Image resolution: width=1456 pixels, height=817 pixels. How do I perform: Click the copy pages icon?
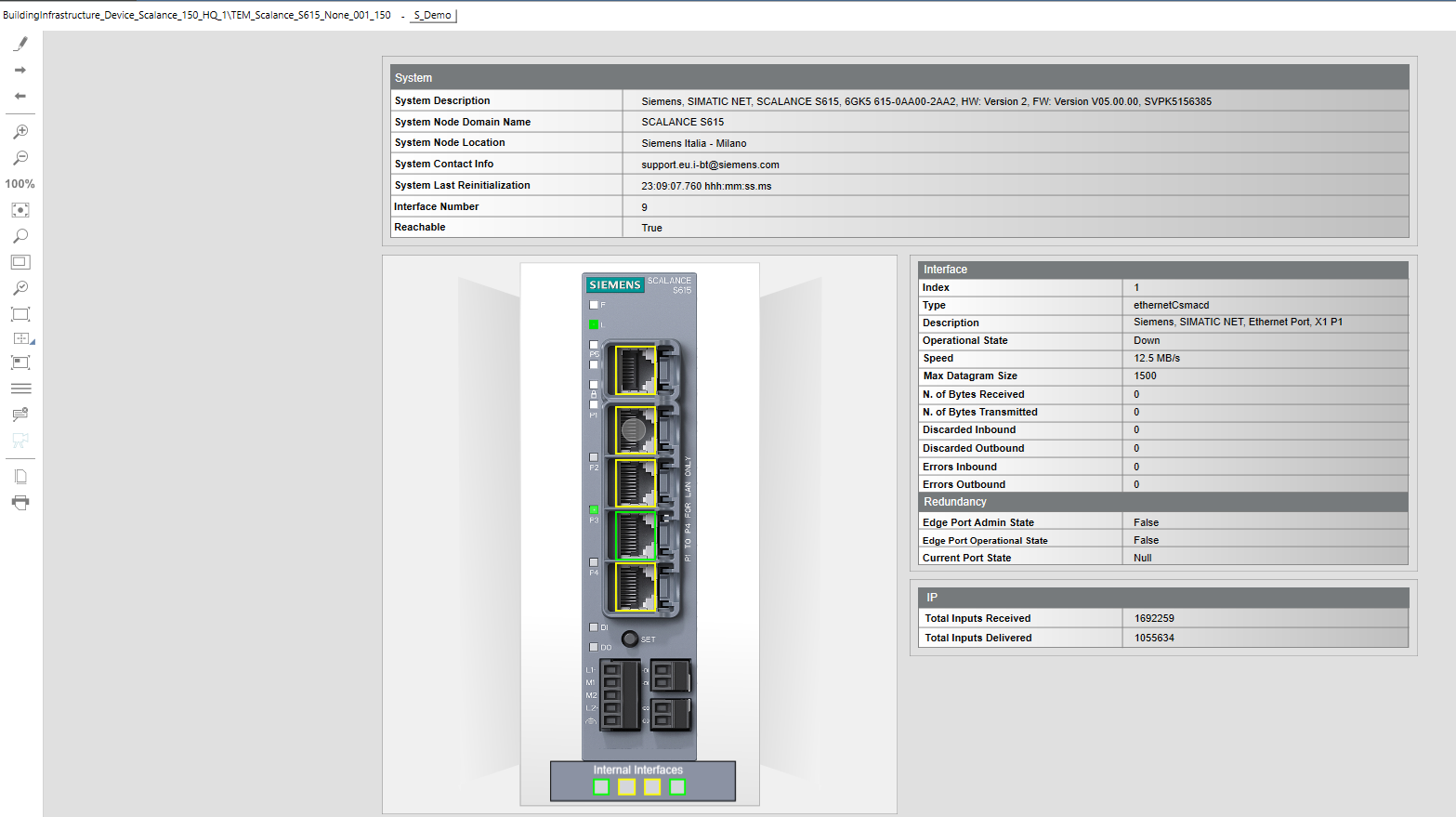pos(20,475)
